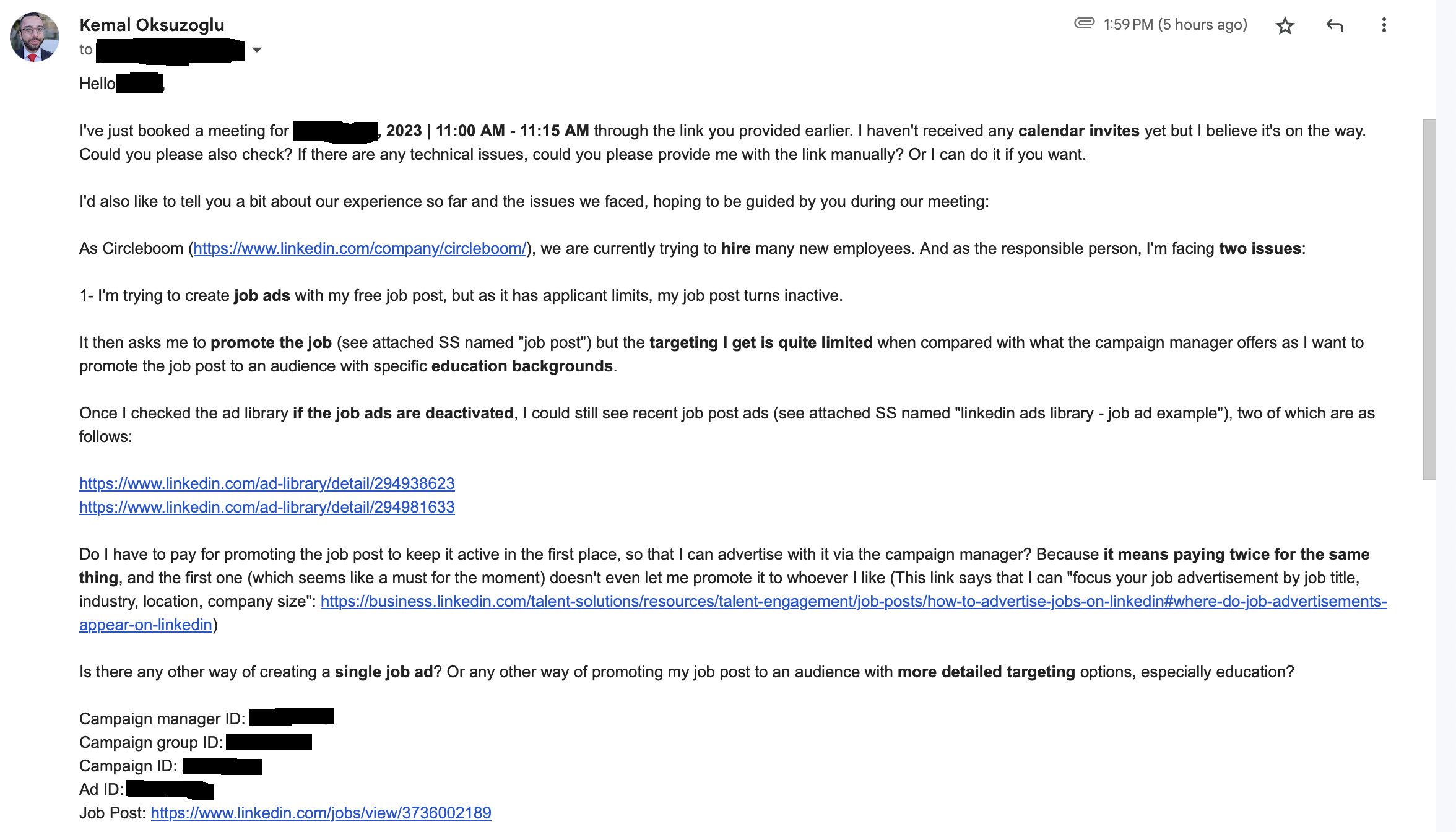Viewport: 1456px width, 832px height.
Task: Click the redacted meeting date before 2023
Action: pyautogui.click(x=335, y=131)
